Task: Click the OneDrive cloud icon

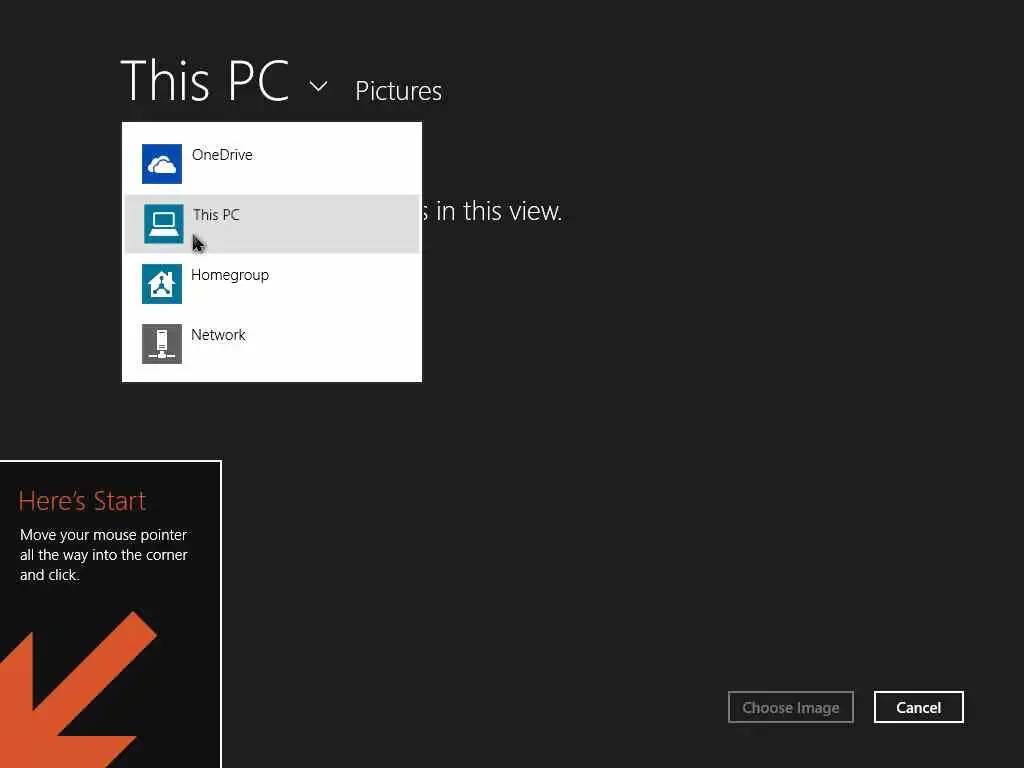Action: point(162,164)
